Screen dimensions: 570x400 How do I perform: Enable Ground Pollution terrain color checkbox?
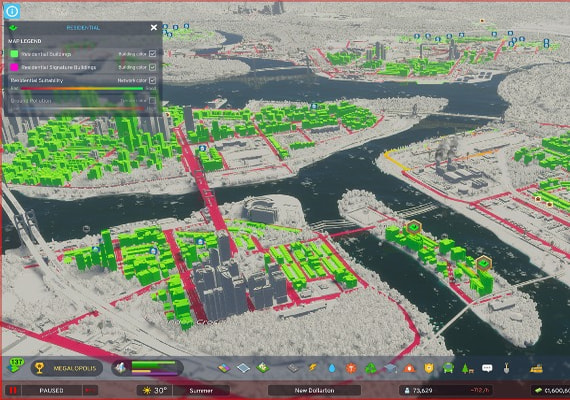152,100
